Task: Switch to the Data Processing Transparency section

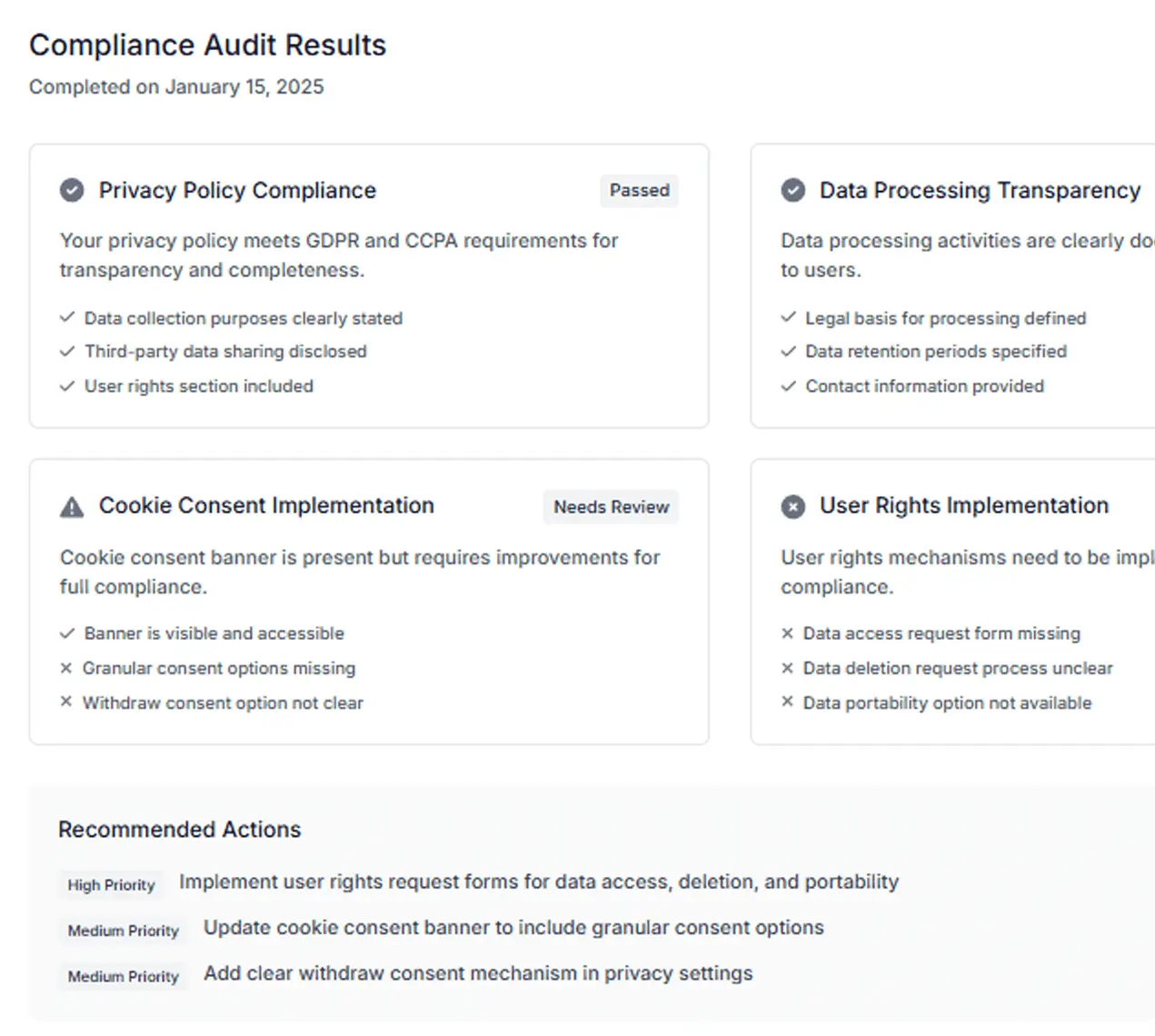Action: click(x=980, y=190)
